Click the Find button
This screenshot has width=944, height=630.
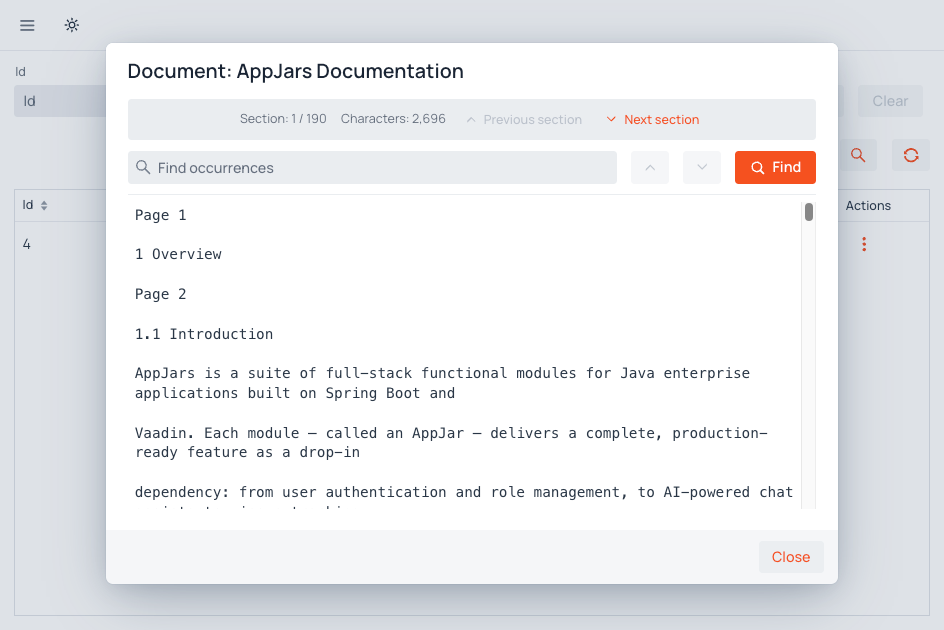click(x=775, y=167)
